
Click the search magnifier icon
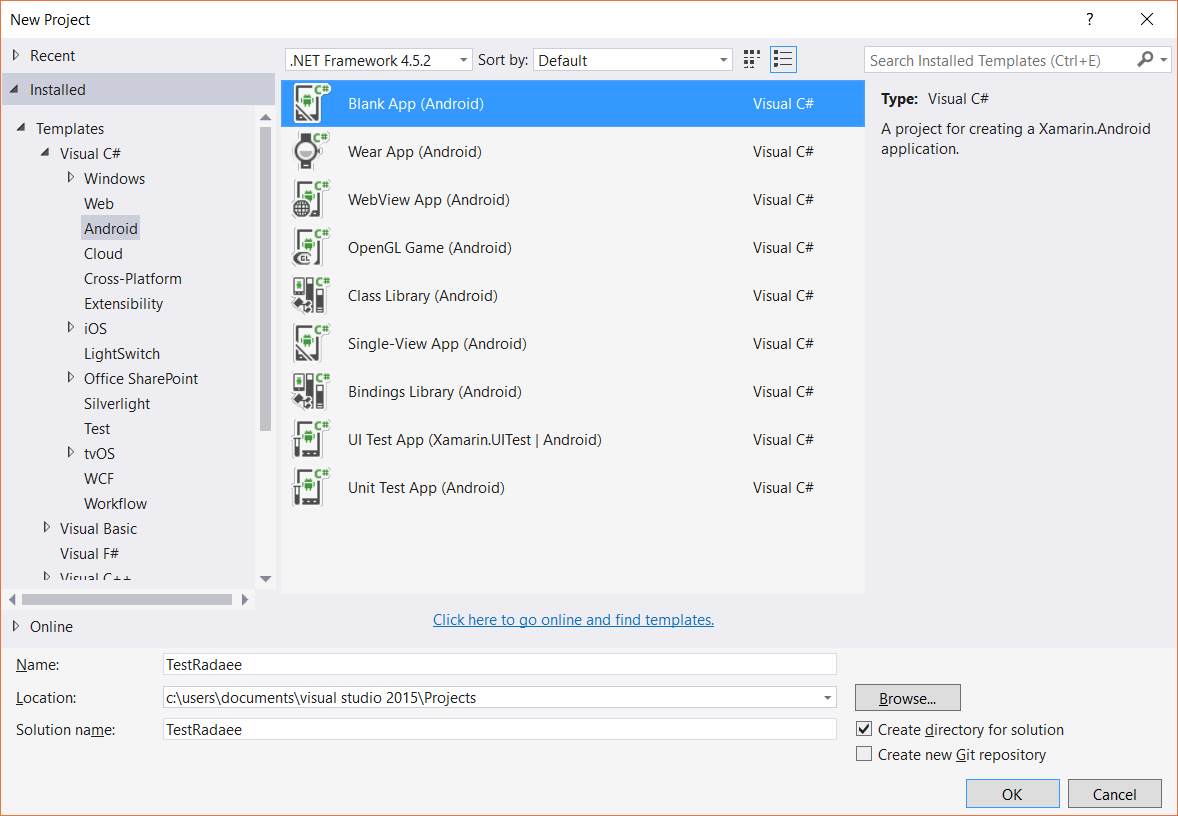click(x=1146, y=60)
